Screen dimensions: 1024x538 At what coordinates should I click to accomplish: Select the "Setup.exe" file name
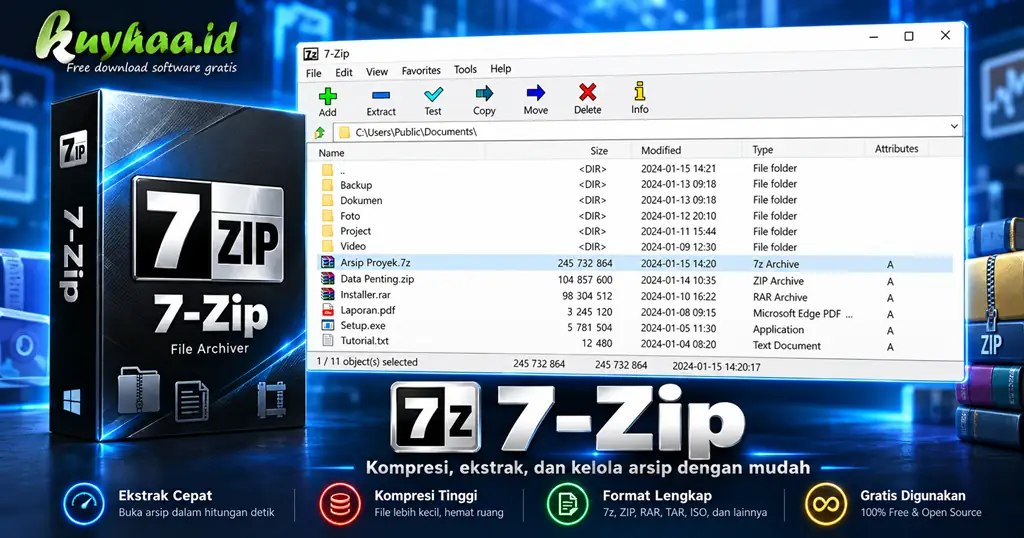coord(363,325)
